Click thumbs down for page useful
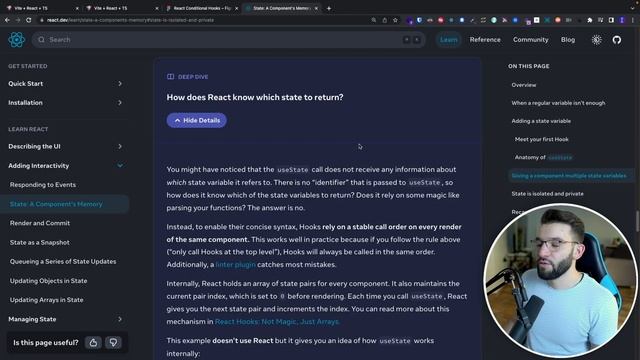The image size is (640, 360). pyautogui.click(x=113, y=342)
